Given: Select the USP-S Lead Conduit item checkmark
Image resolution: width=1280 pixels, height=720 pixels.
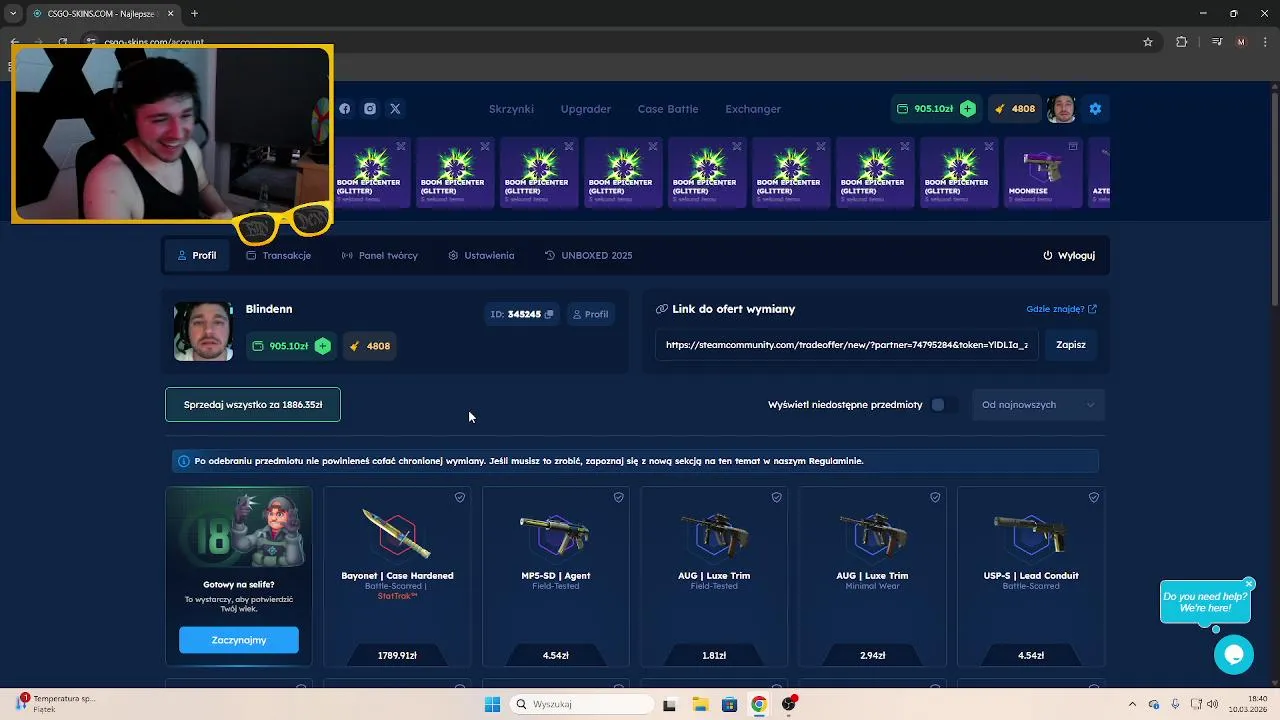Looking at the screenshot, I should [x=1094, y=497].
